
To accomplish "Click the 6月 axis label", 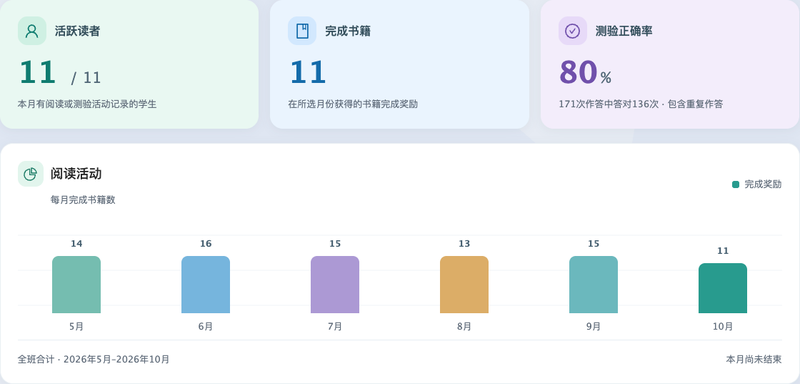I will coord(206,327).
